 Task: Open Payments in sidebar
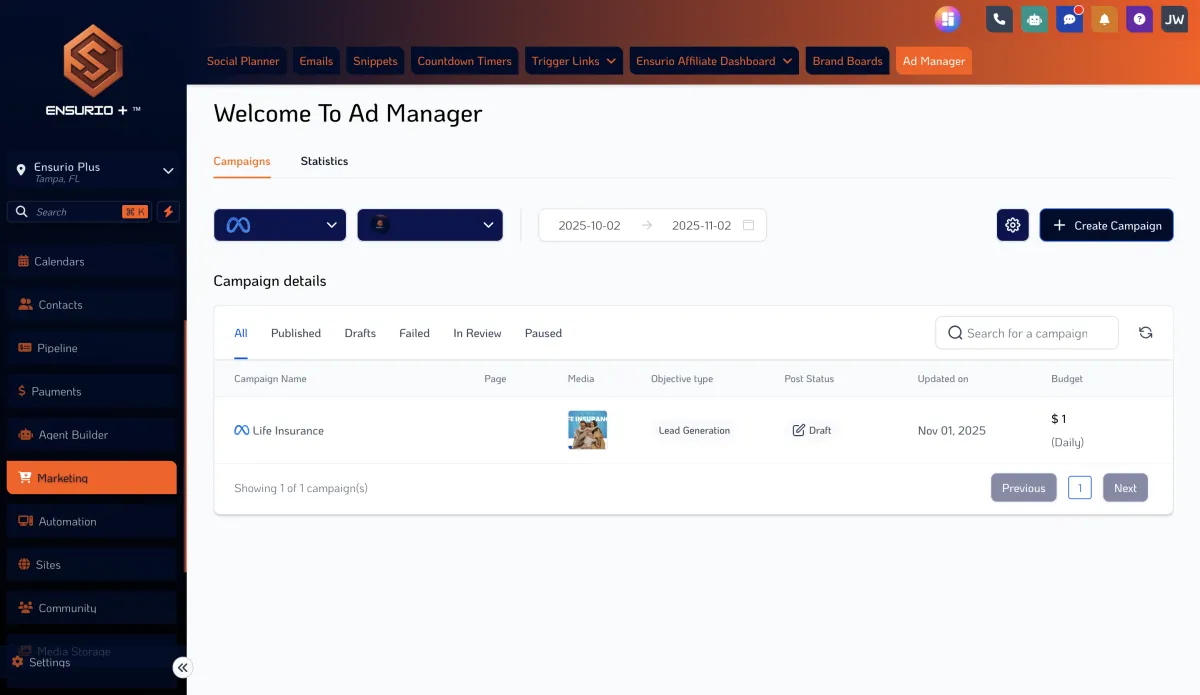92,391
